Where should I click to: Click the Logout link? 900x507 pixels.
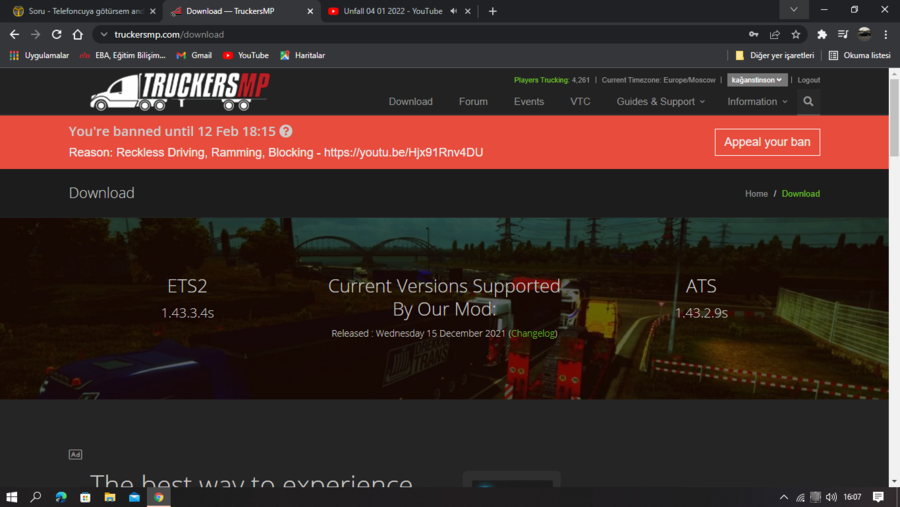(809, 80)
